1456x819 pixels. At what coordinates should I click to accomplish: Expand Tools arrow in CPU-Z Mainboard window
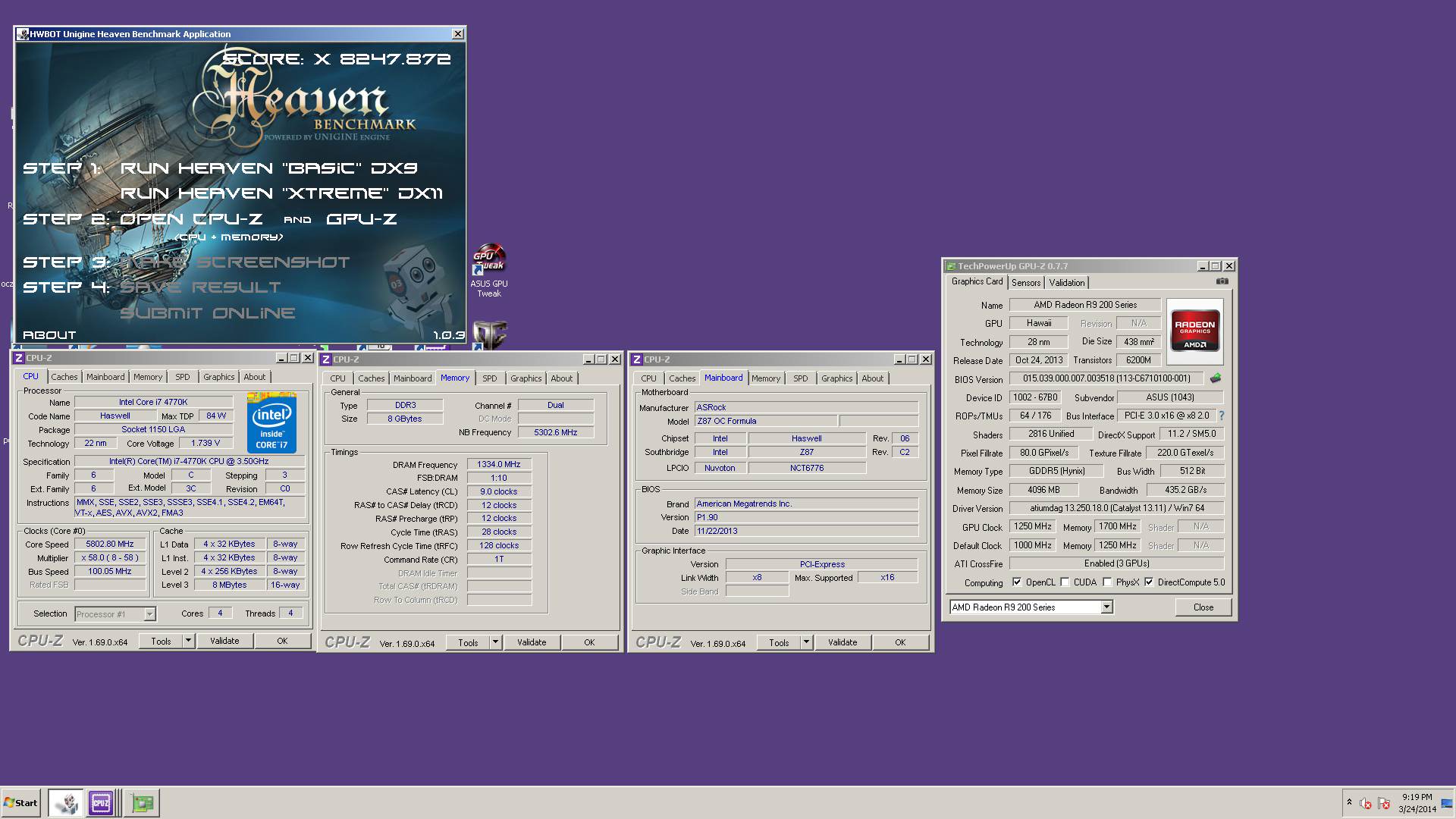pyautogui.click(x=806, y=643)
